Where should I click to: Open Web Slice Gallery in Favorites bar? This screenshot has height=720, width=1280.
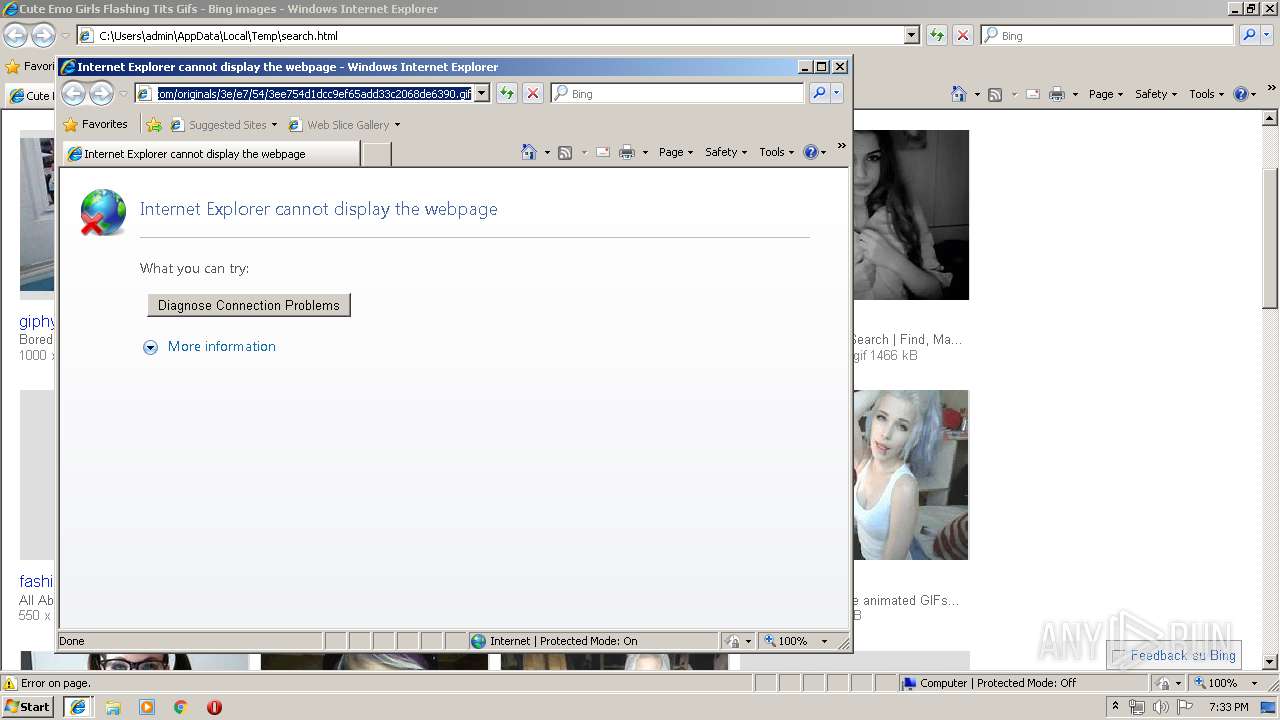coord(344,125)
